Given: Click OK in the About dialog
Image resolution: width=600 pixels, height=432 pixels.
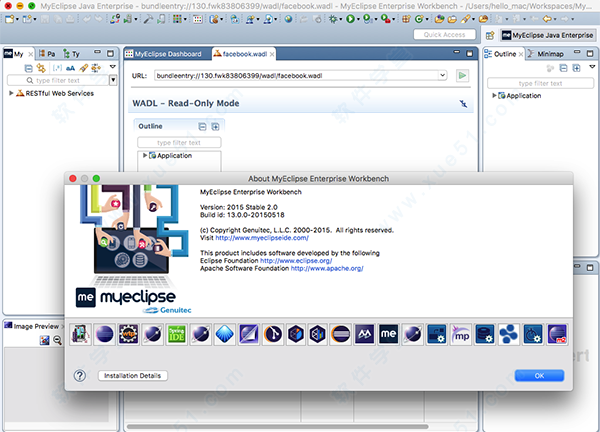Looking at the screenshot, I should pos(539,376).
